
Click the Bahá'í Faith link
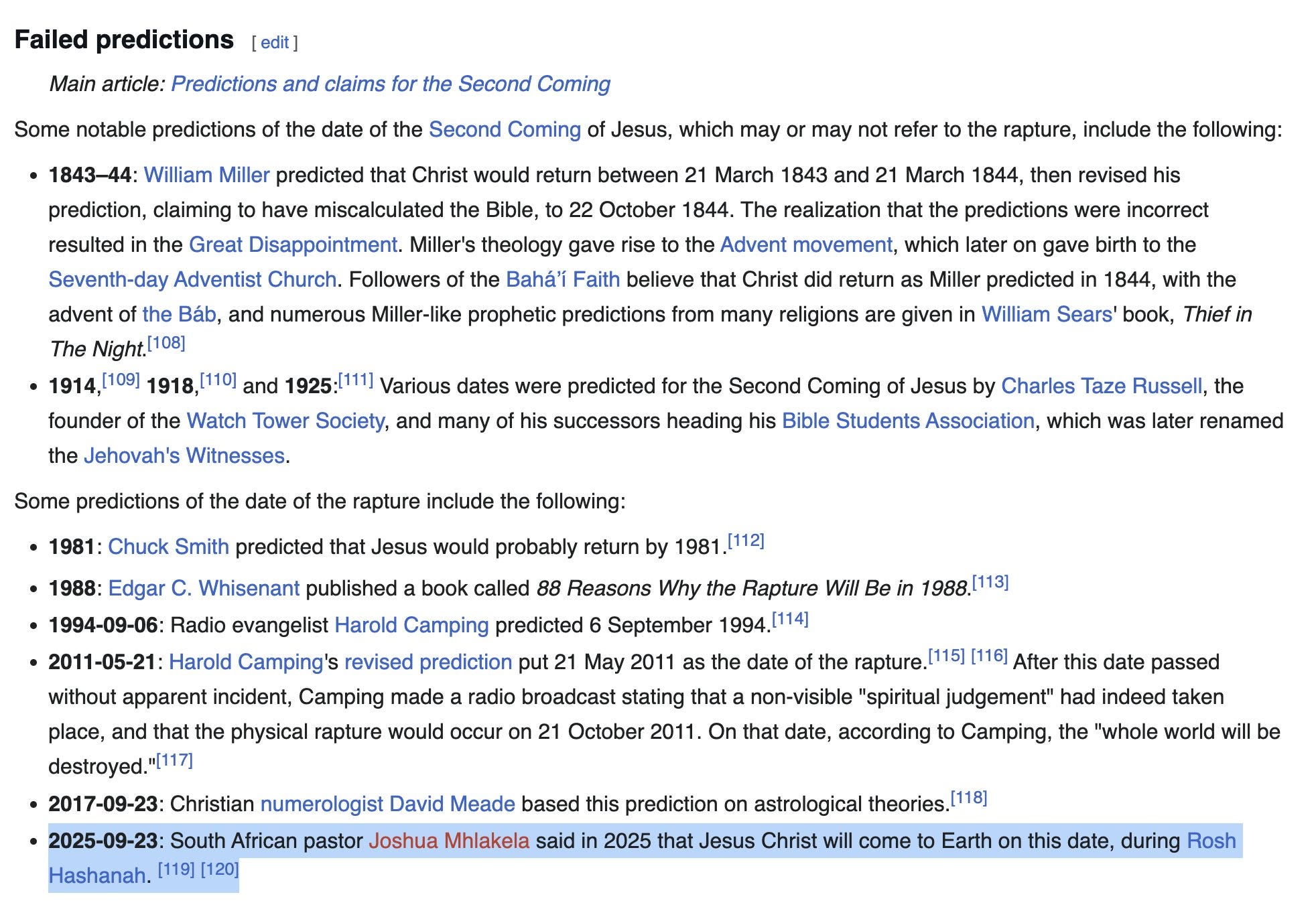point(562,280)
